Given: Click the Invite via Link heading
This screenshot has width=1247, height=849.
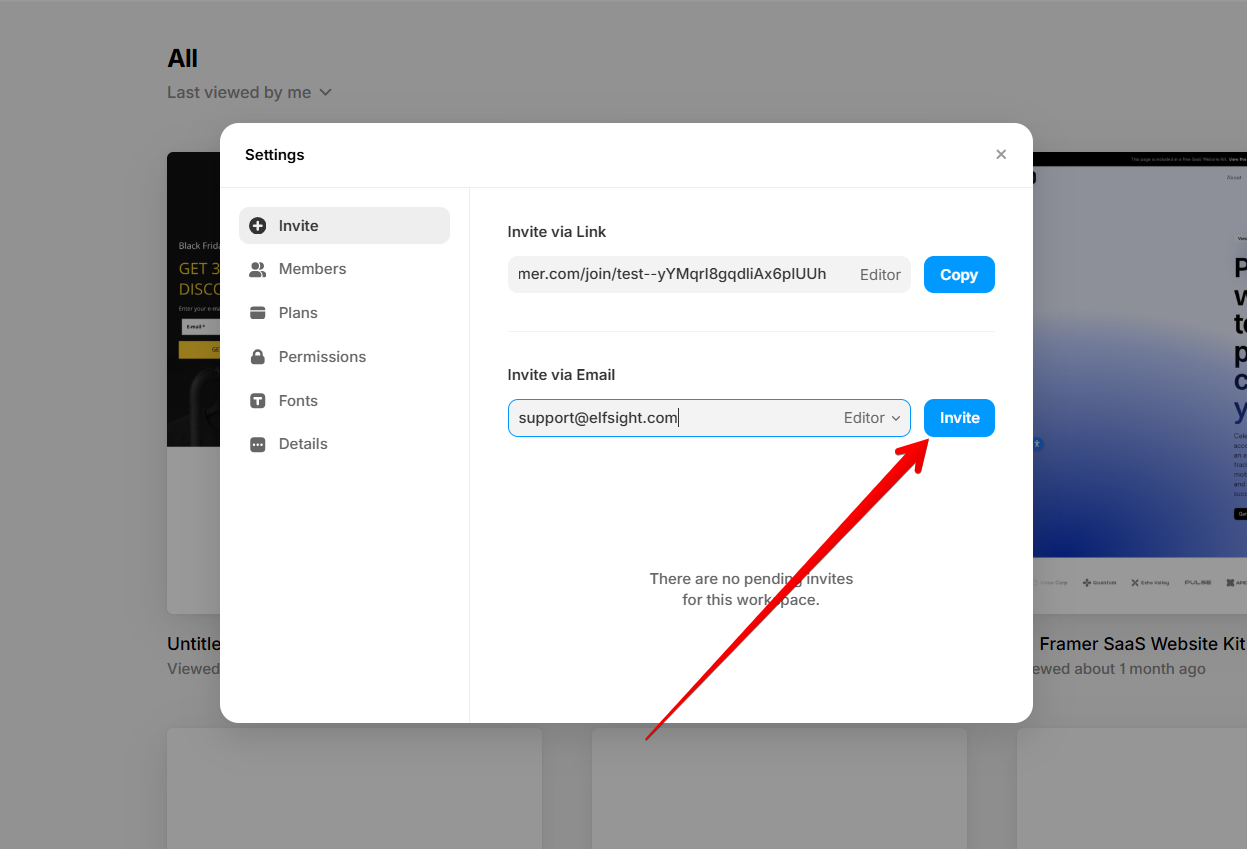Looking at the screenshot, I should pyautogui.click(x=557, y=232).
